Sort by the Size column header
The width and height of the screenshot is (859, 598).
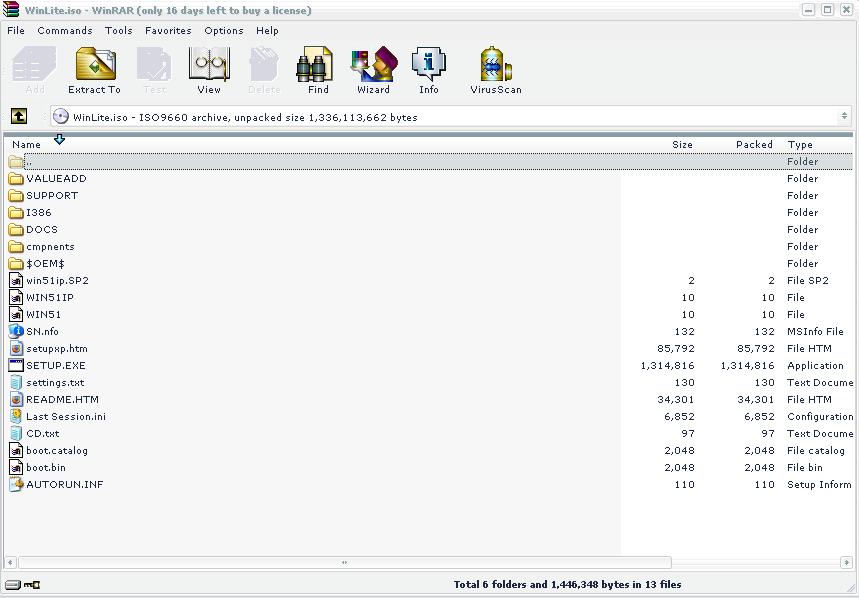682,145
